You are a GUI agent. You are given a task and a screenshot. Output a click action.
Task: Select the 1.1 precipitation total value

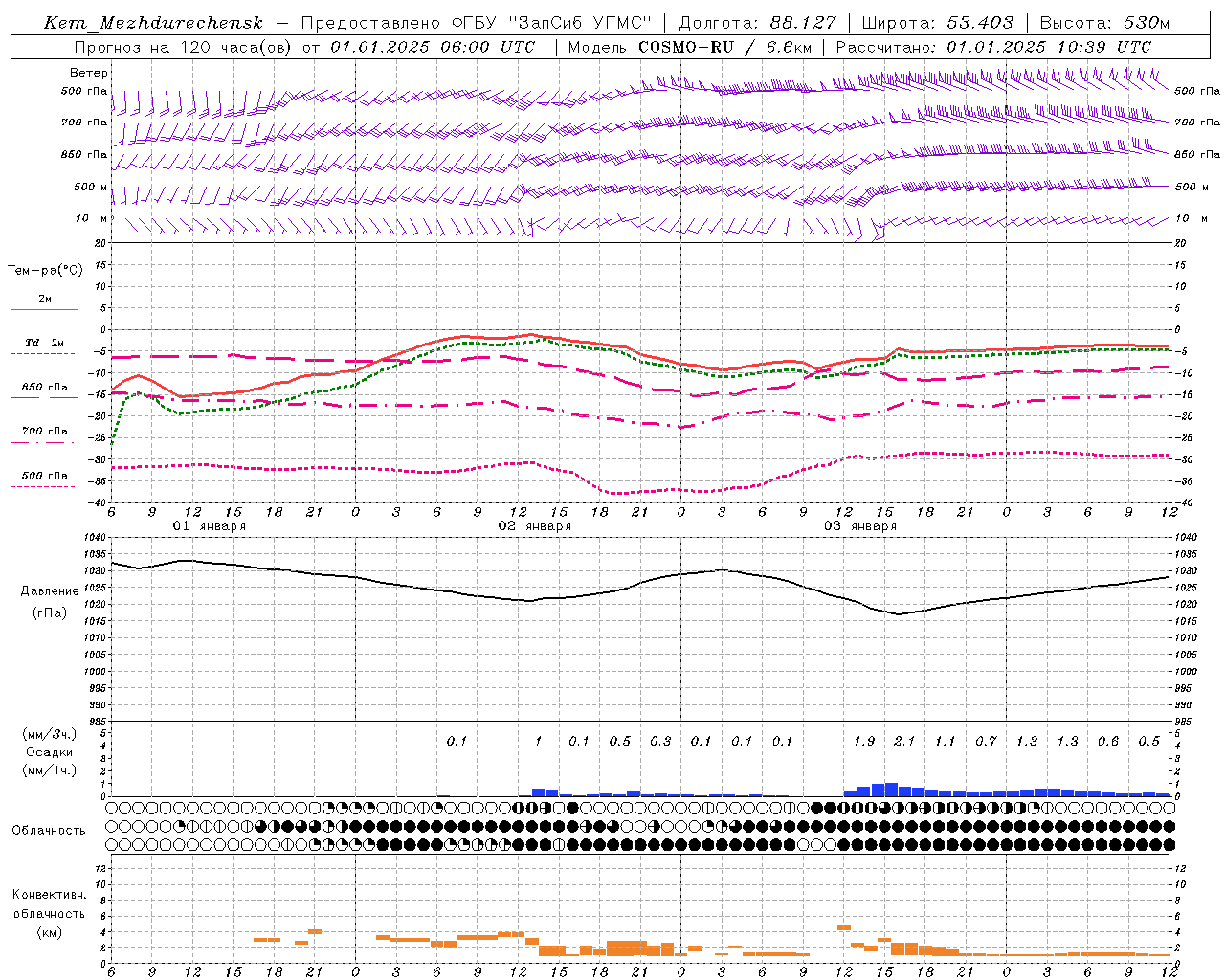pos(946,741)
